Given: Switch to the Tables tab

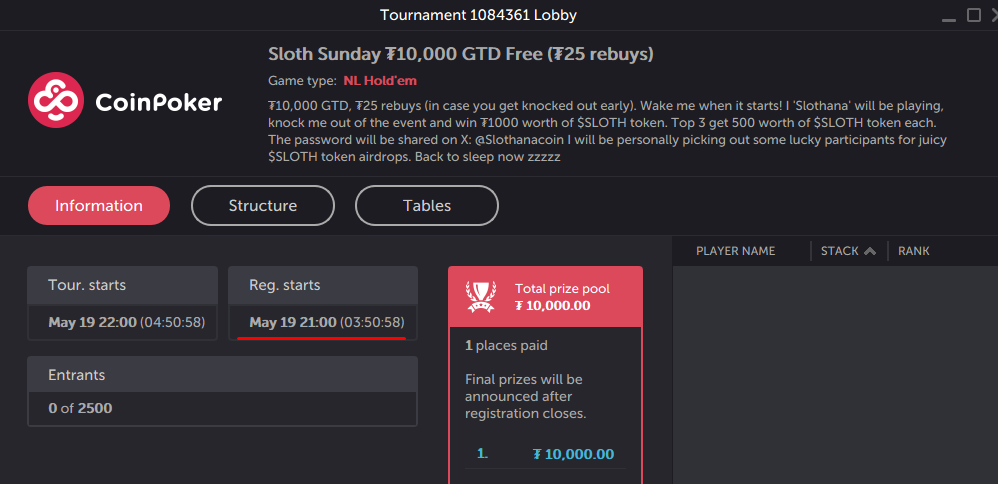Looking at the screenshot, I should click(427, 206).
